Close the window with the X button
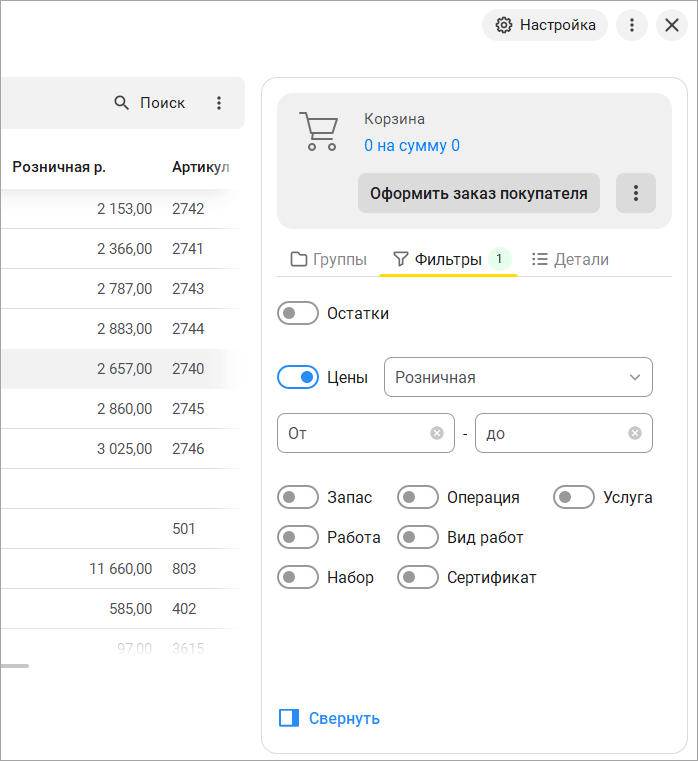The image size is (698, 761). (x=672, y=25)
